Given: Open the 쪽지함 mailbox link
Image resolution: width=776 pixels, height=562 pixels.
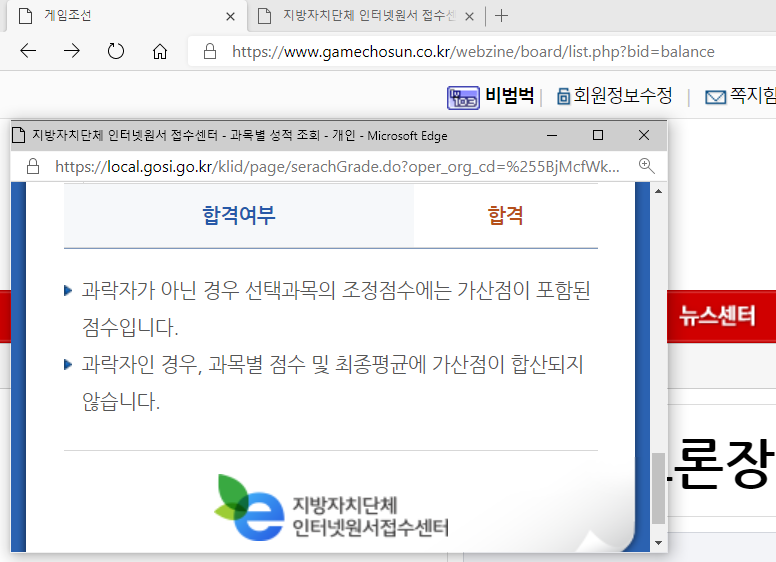Looking at the screenshot, I should (740, 96).
